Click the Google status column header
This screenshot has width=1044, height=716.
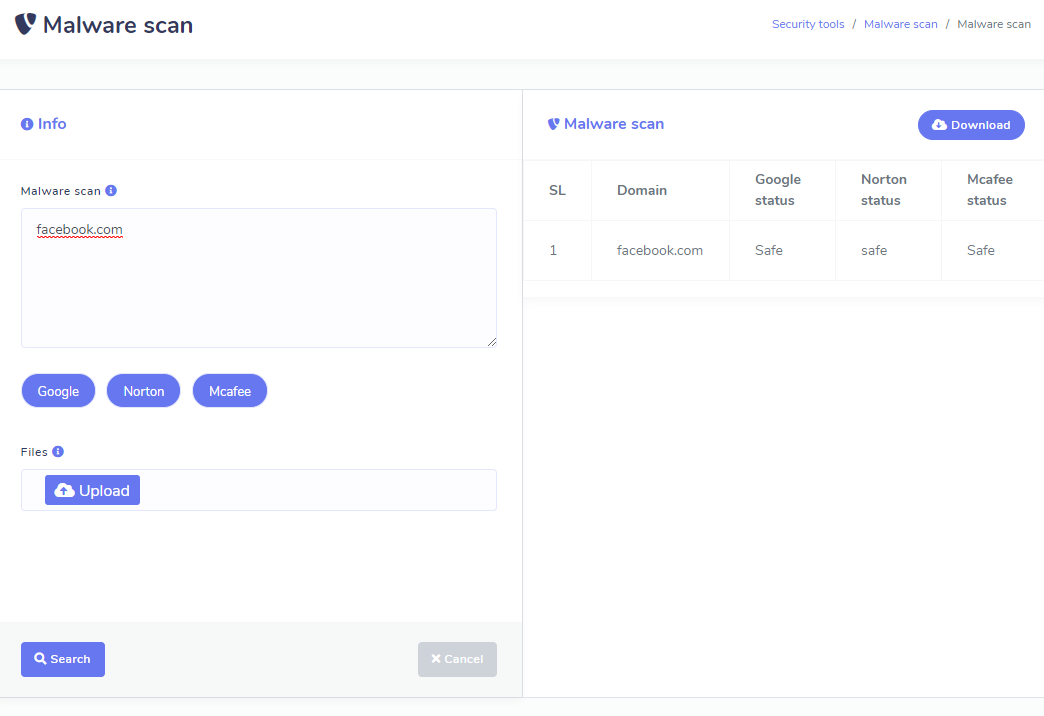(x=778, y=190)
